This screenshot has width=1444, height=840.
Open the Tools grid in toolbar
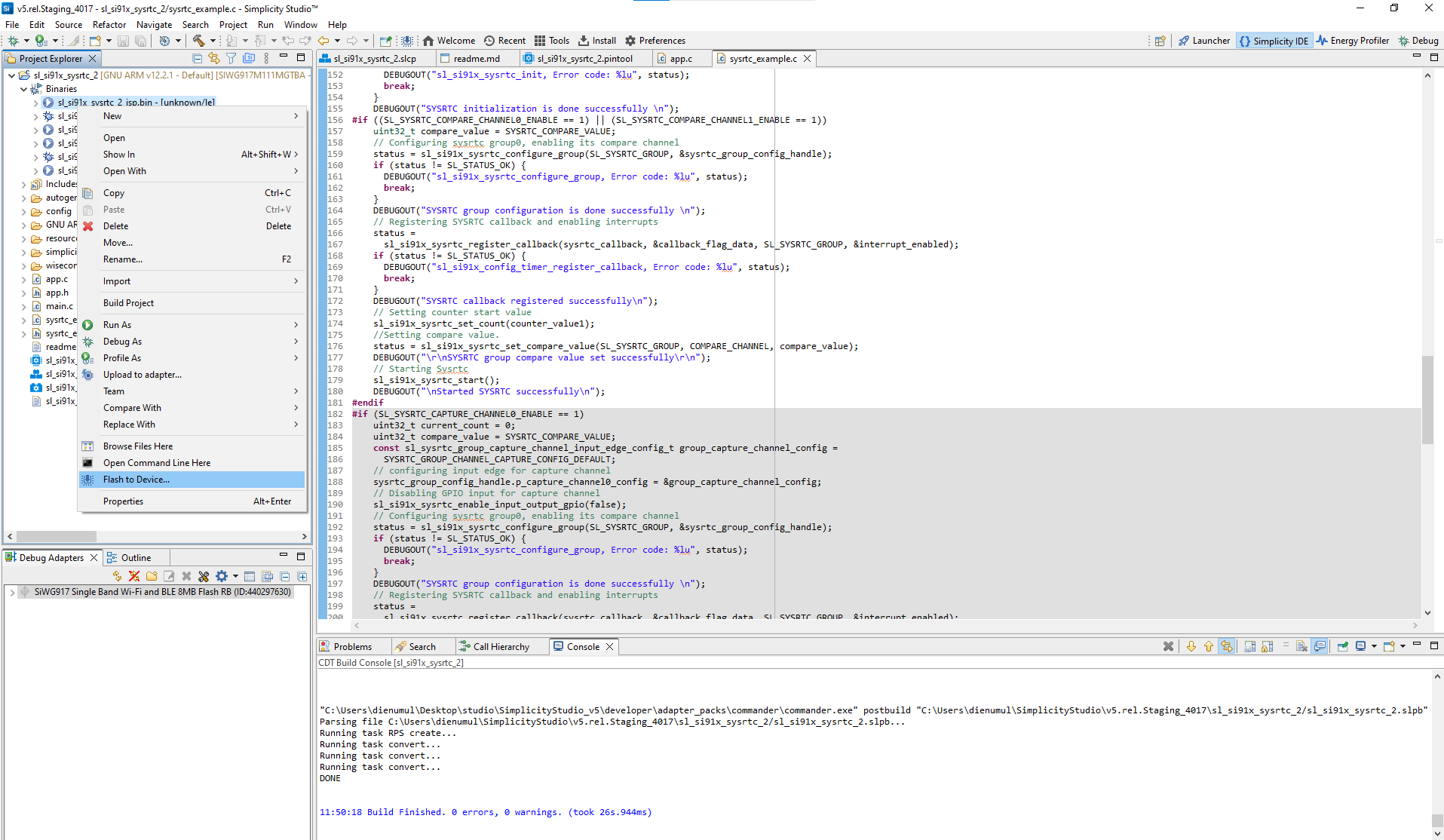click(x=552, y=41)
